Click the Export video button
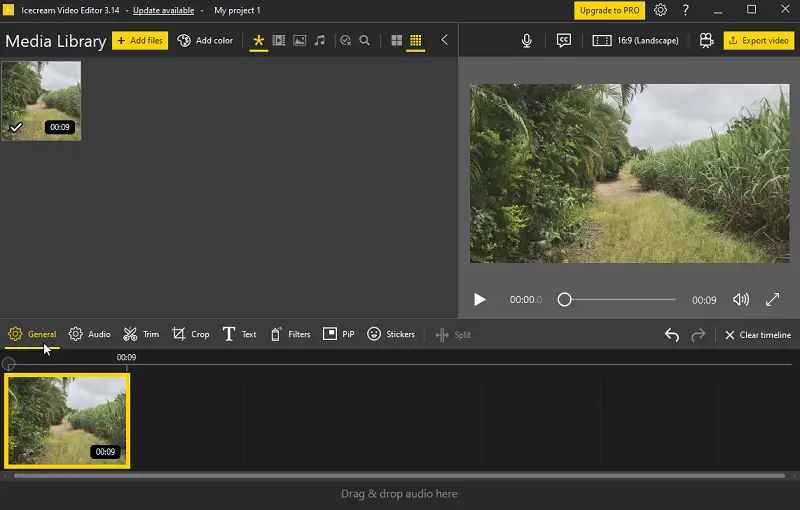Viewport: 800px width, 510px height. 758,41
